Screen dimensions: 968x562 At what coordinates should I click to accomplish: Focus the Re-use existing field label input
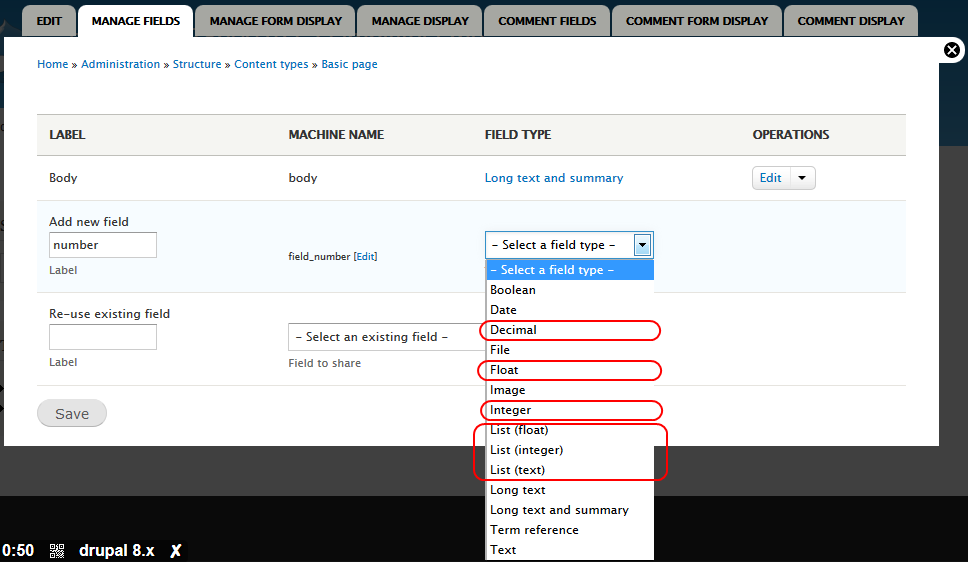pyautogui.click(x=103, y=337)
